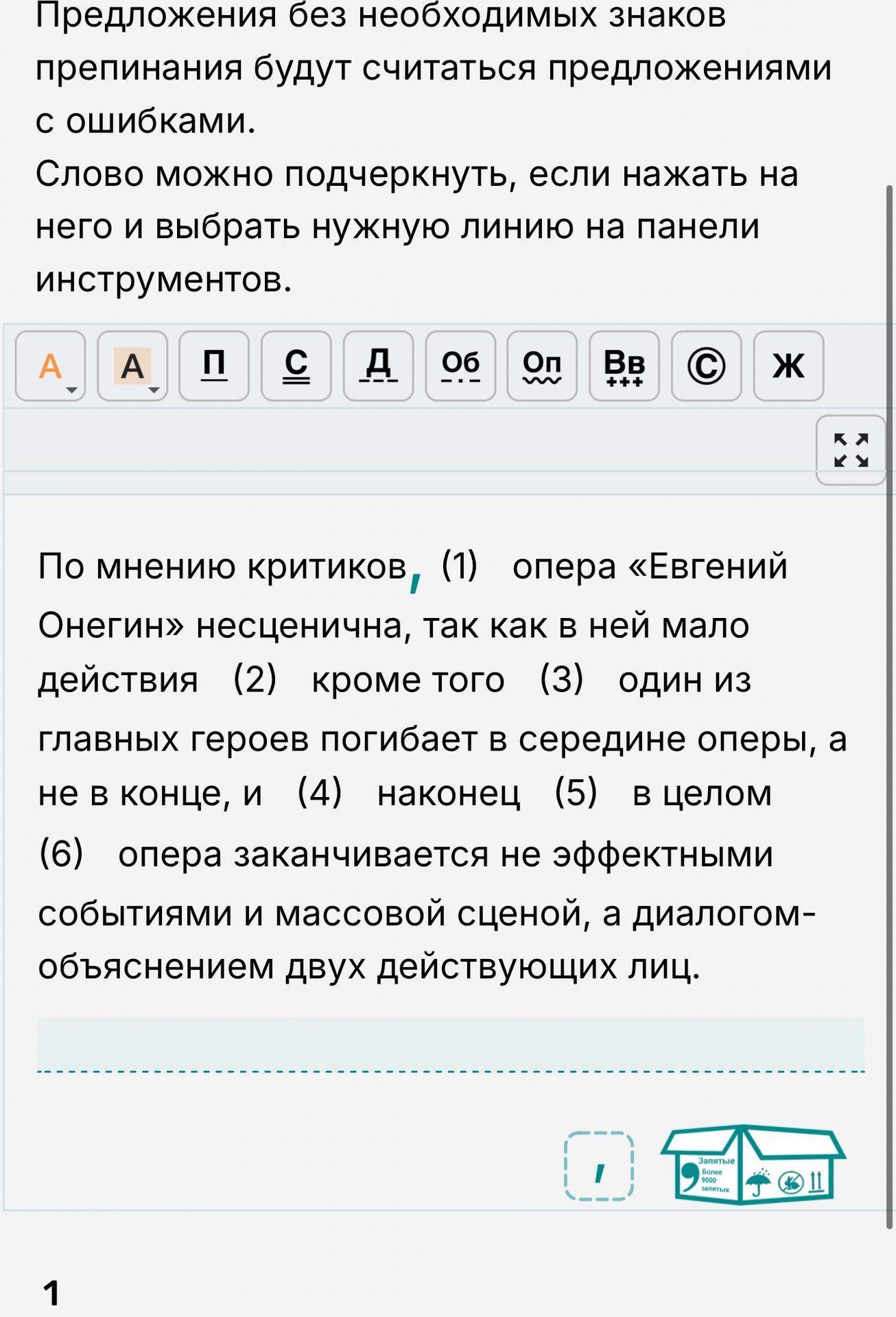
Task: Click the word «погибает» in the sentence
Action: click(x=399, y=739)
